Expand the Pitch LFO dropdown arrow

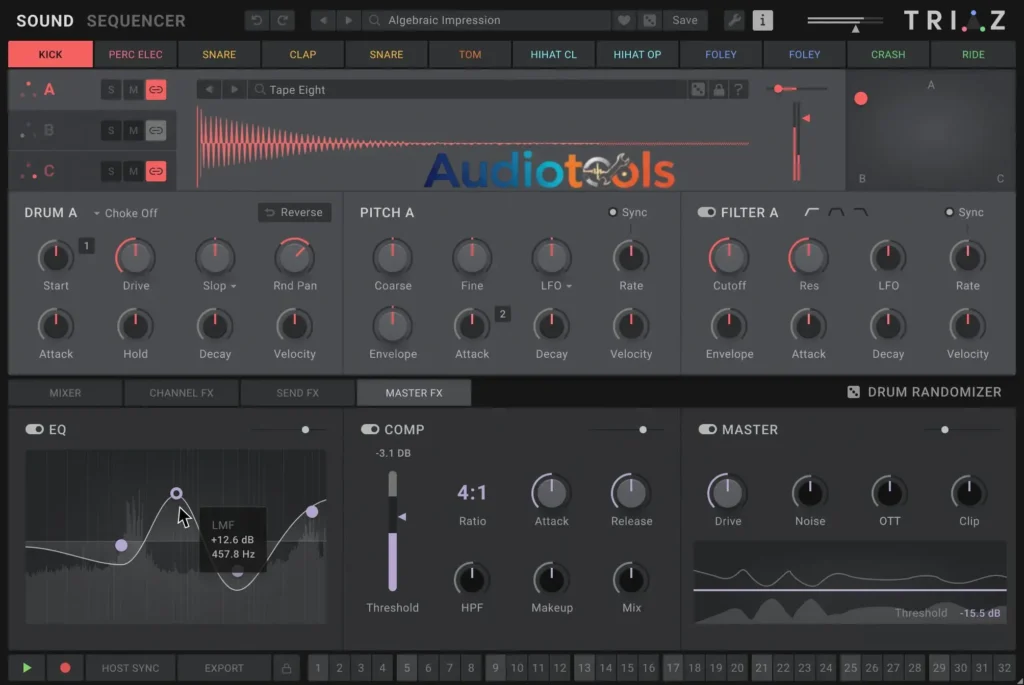[569, 286]
